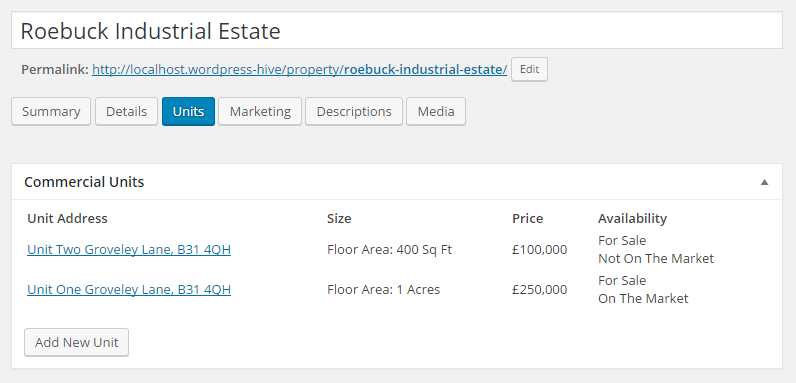The image size is (796, 383).
Task: Switch to the Details tab
Action: click(x=126, y=111)
